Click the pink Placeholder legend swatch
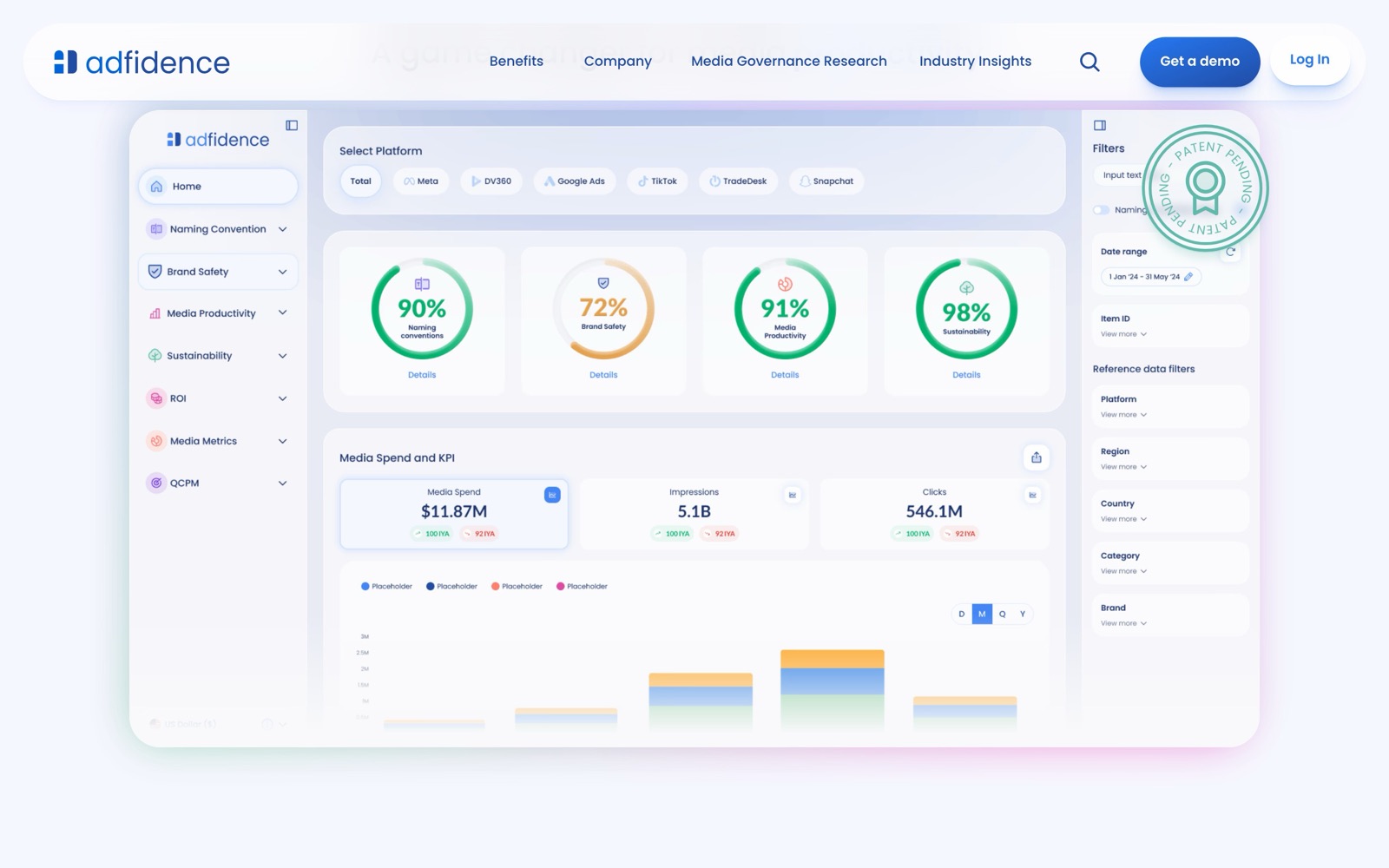Viewport: 1389px width, 868px height. pyautogui.click(x=561, y=587)
